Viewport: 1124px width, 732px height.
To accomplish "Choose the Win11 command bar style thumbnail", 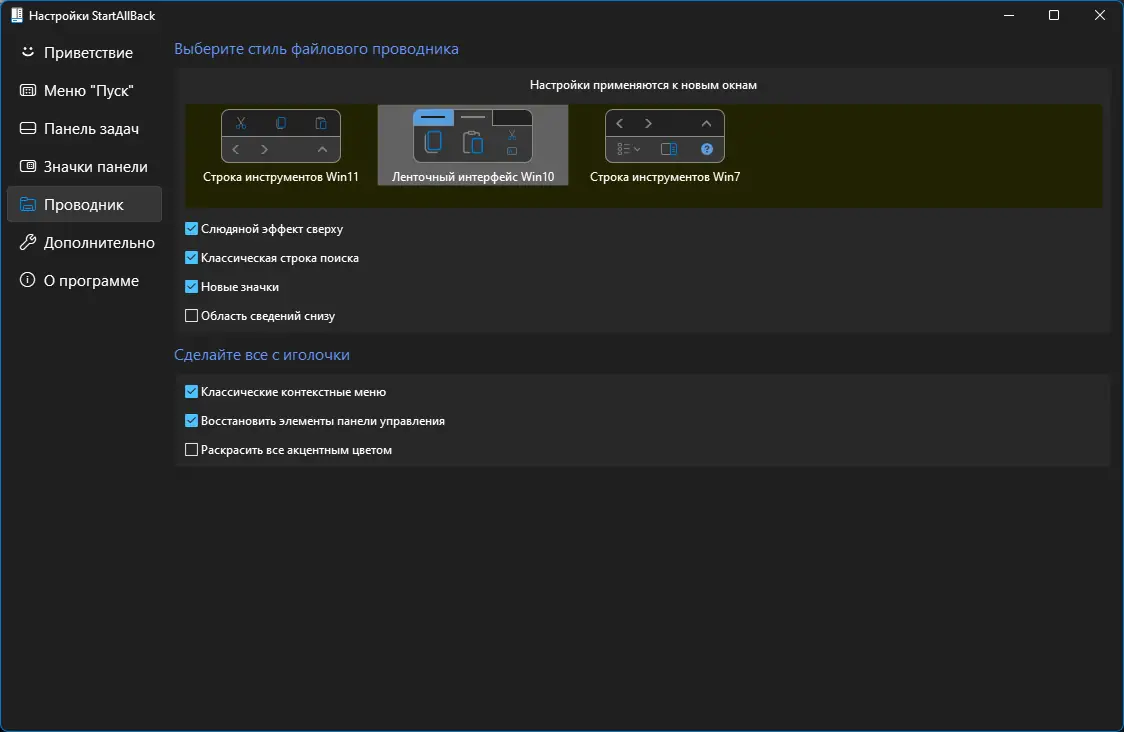I will (280, 136).
